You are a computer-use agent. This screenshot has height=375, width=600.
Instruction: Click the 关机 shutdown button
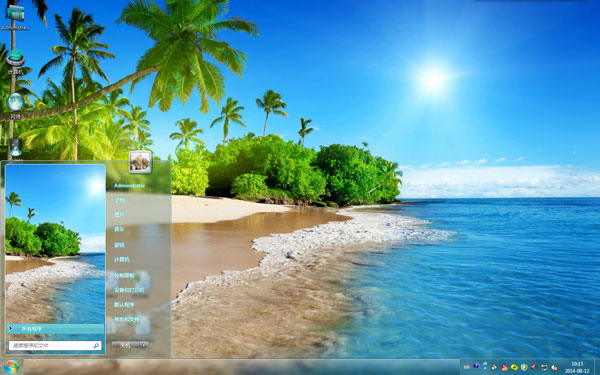tap(125, 345)
